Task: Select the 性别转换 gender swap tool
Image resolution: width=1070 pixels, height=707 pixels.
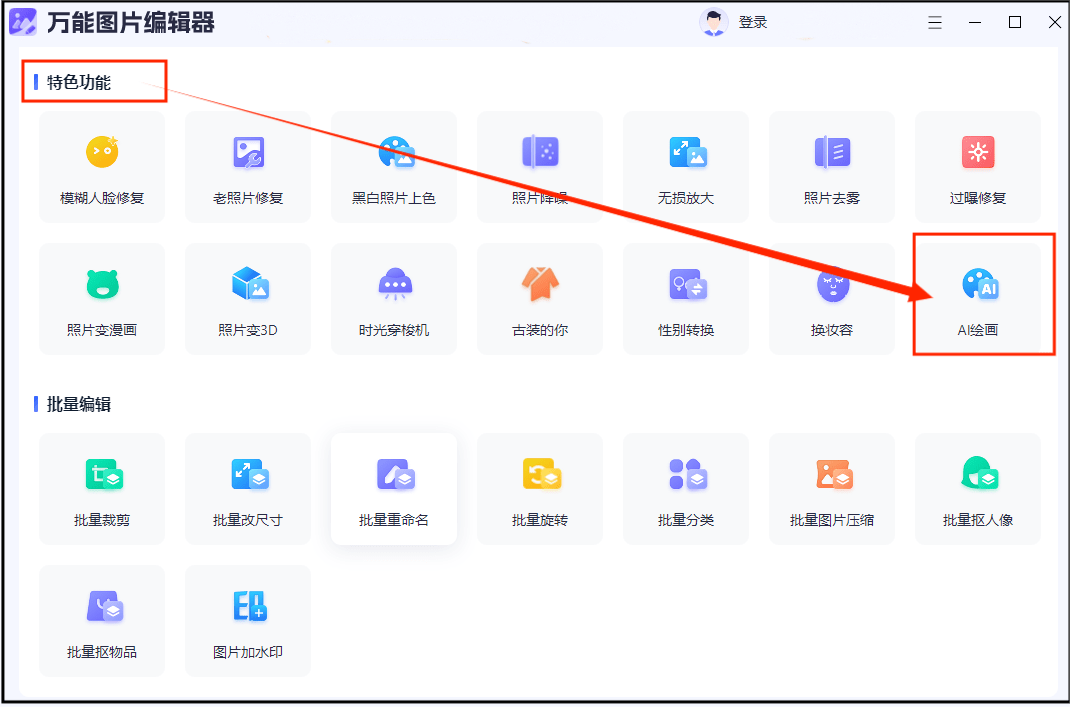Action: click(686, 298)
